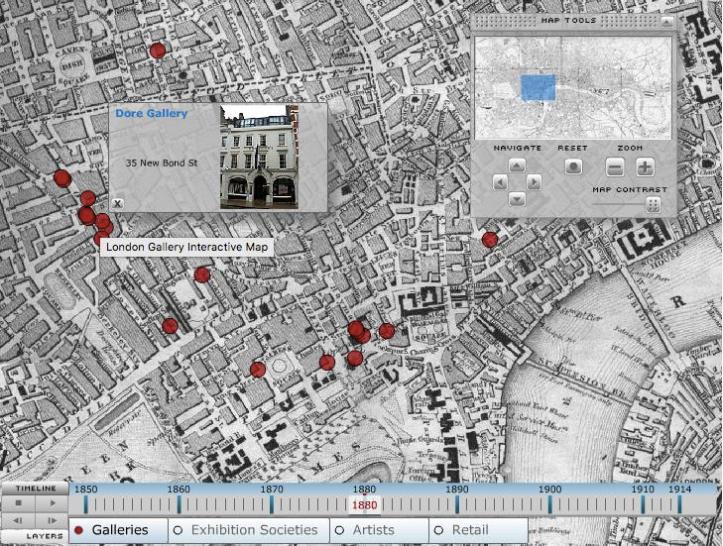This screenshot has width=723, height=546.
Task: Zoom out with the minus button
Action: (x=616, y=168)
